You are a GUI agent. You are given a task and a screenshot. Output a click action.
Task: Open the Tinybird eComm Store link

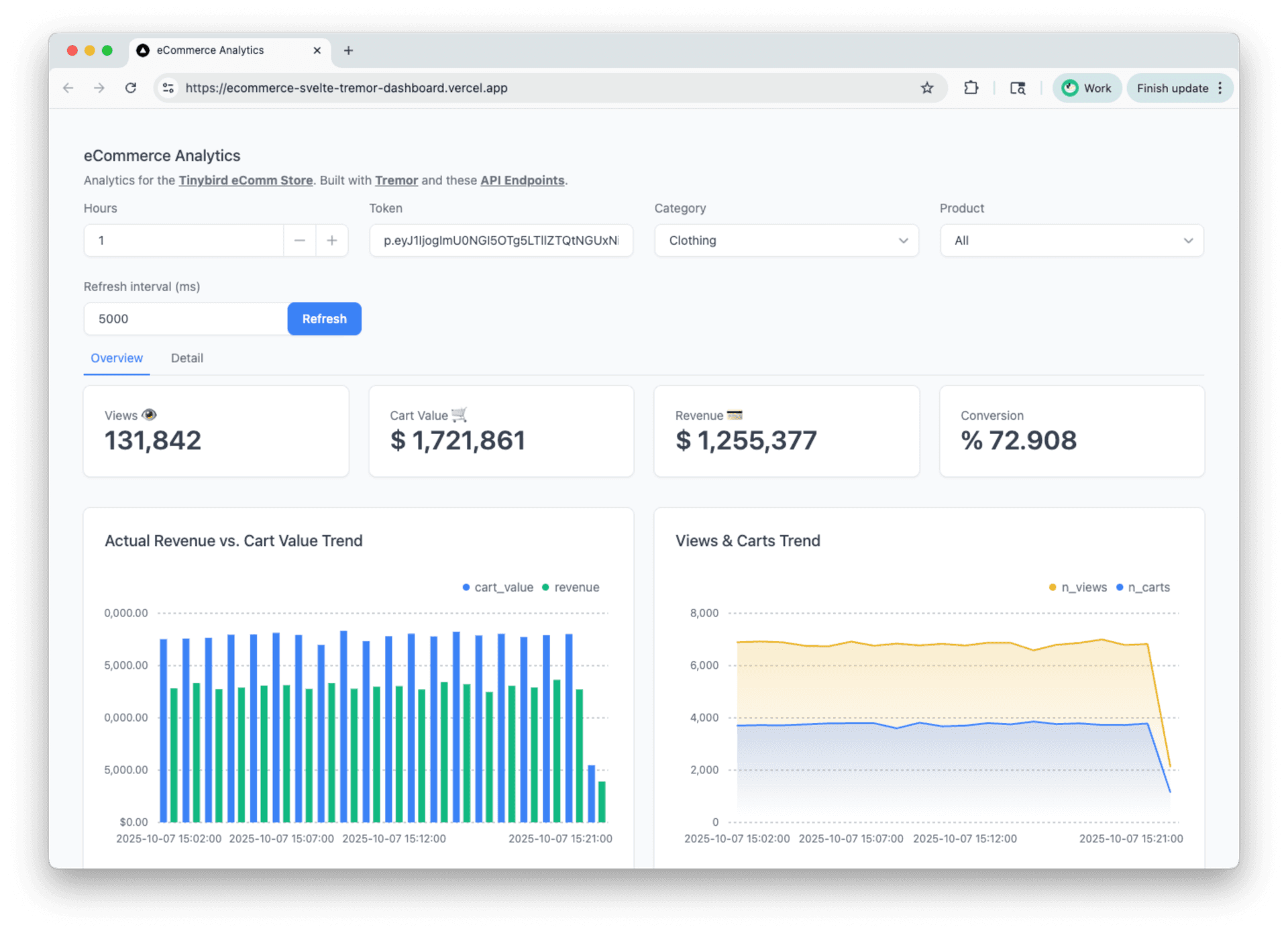pos(246,180)
